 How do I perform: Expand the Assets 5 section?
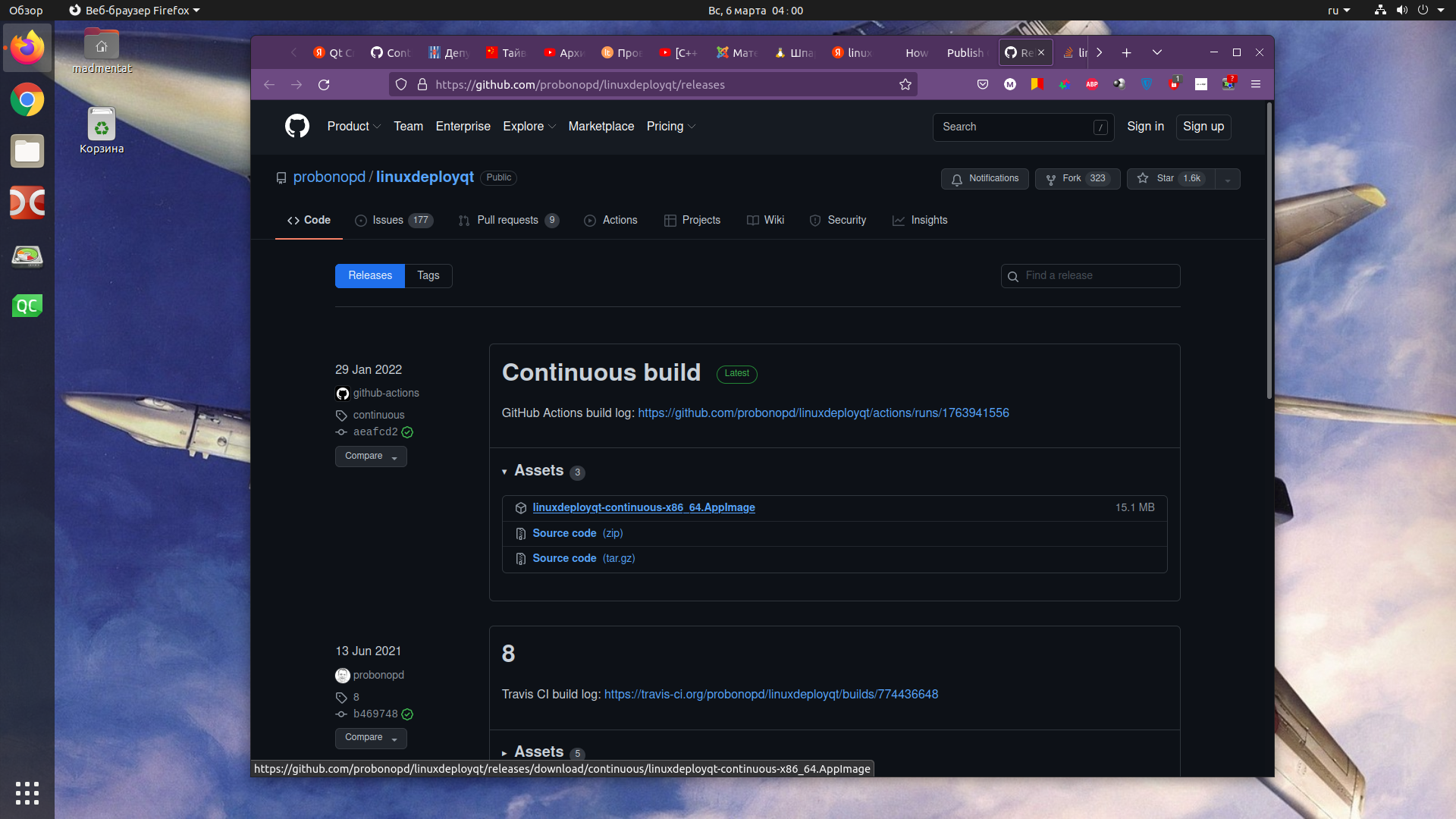542,752
